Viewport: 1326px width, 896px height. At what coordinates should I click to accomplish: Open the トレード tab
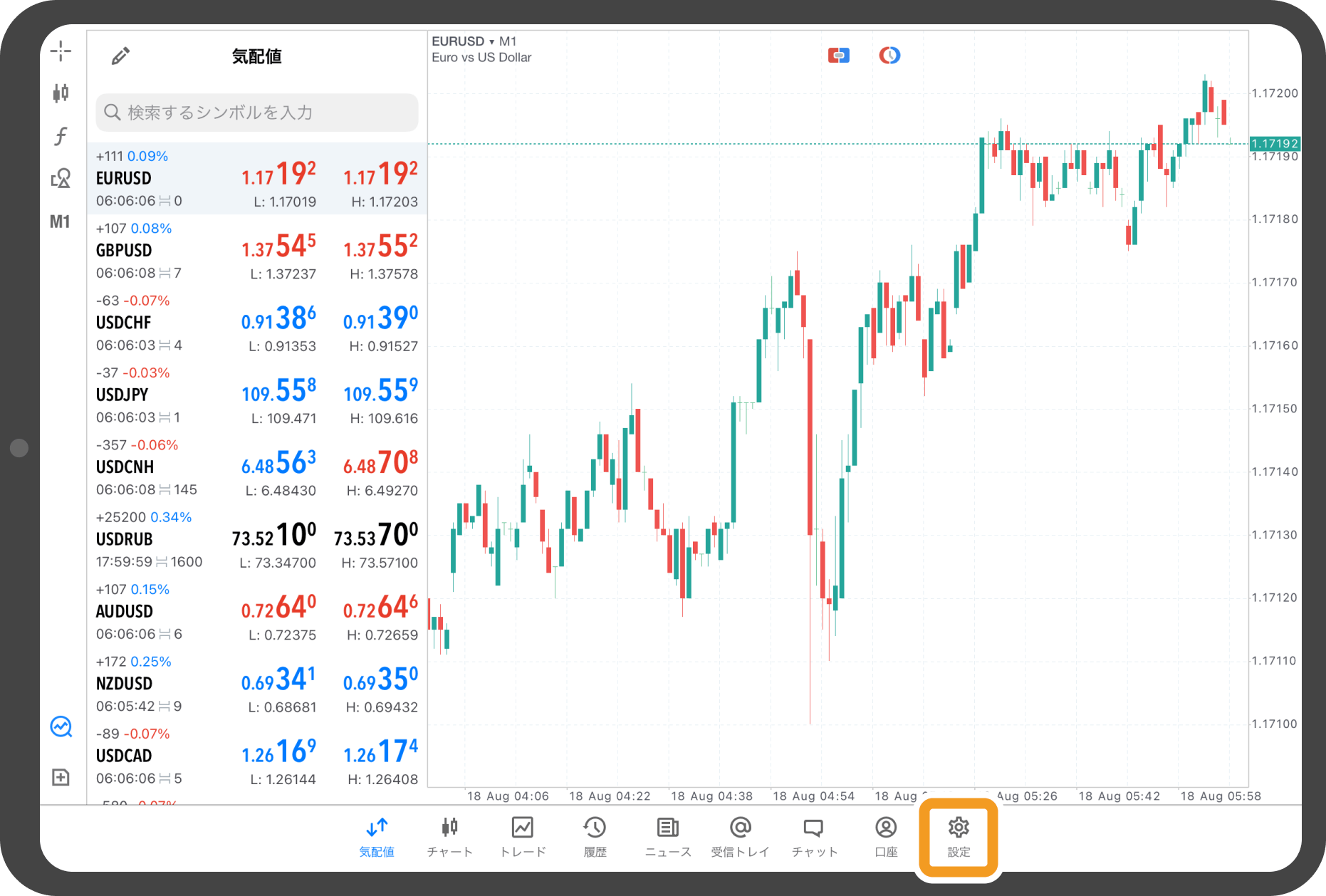click(523, 836)
